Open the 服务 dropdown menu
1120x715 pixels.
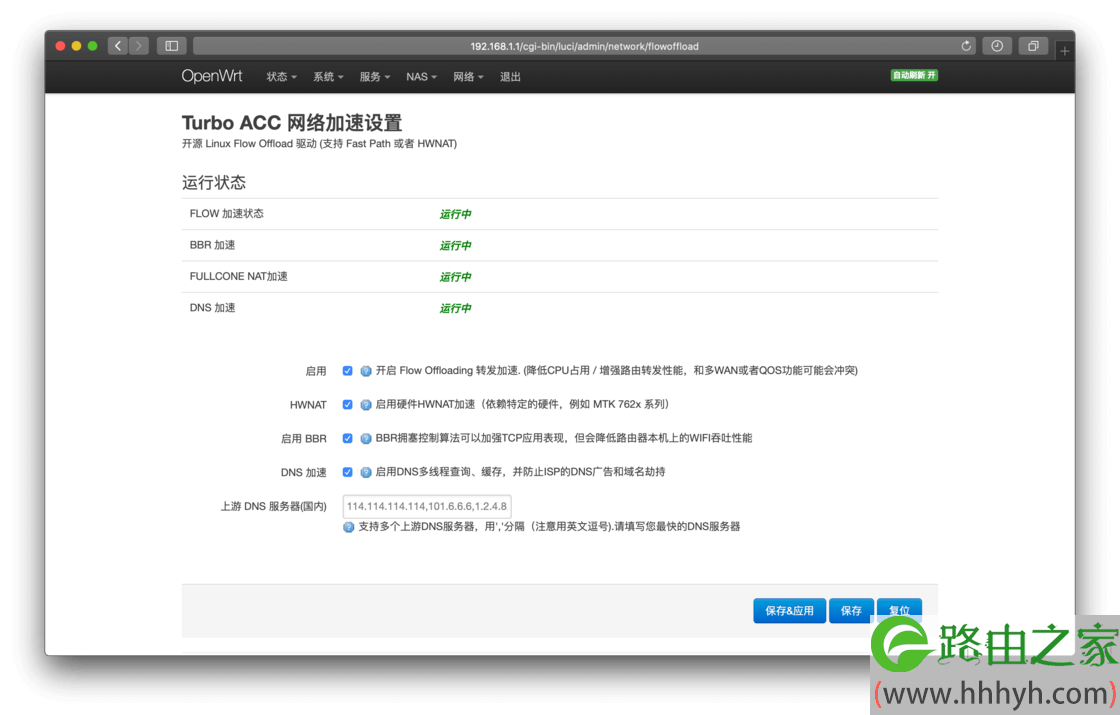(374, 76)
